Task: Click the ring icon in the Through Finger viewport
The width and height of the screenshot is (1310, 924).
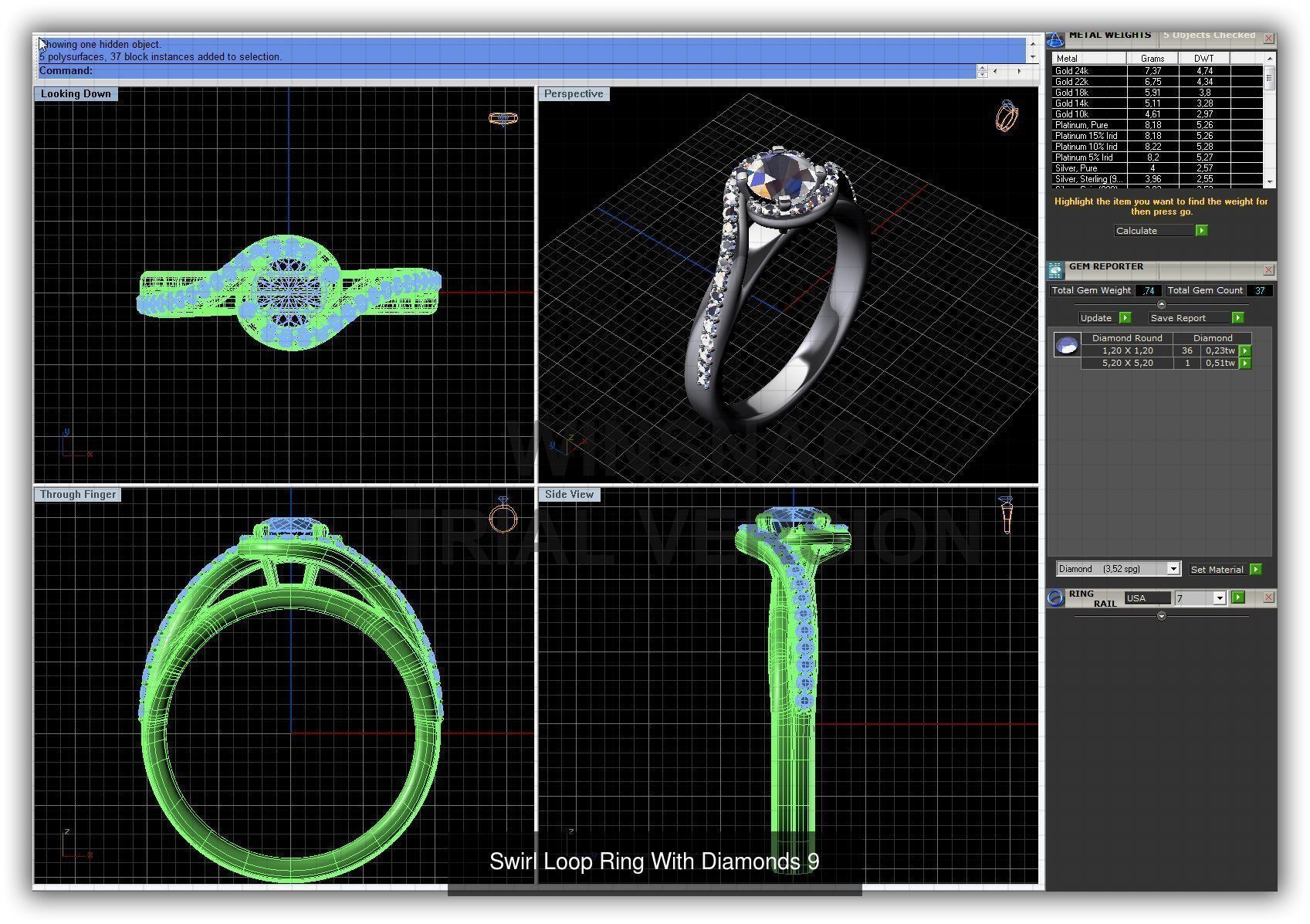Action: click(x=503, y=516)
